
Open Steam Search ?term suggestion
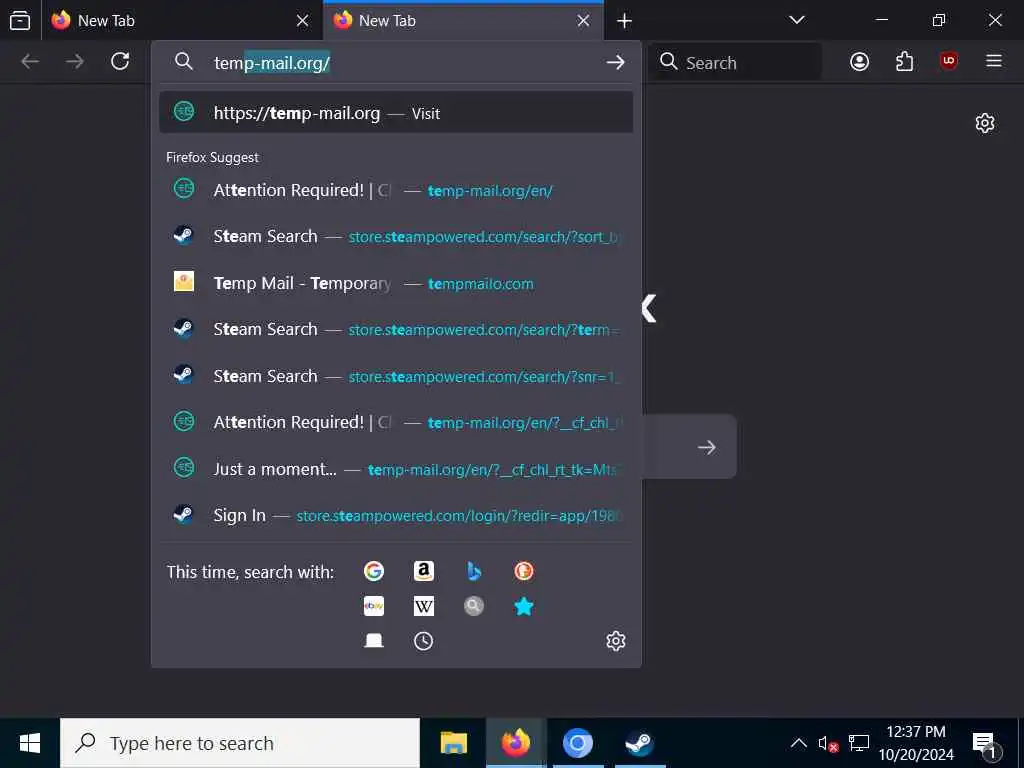pyautogui.click(x=396, y=329)
